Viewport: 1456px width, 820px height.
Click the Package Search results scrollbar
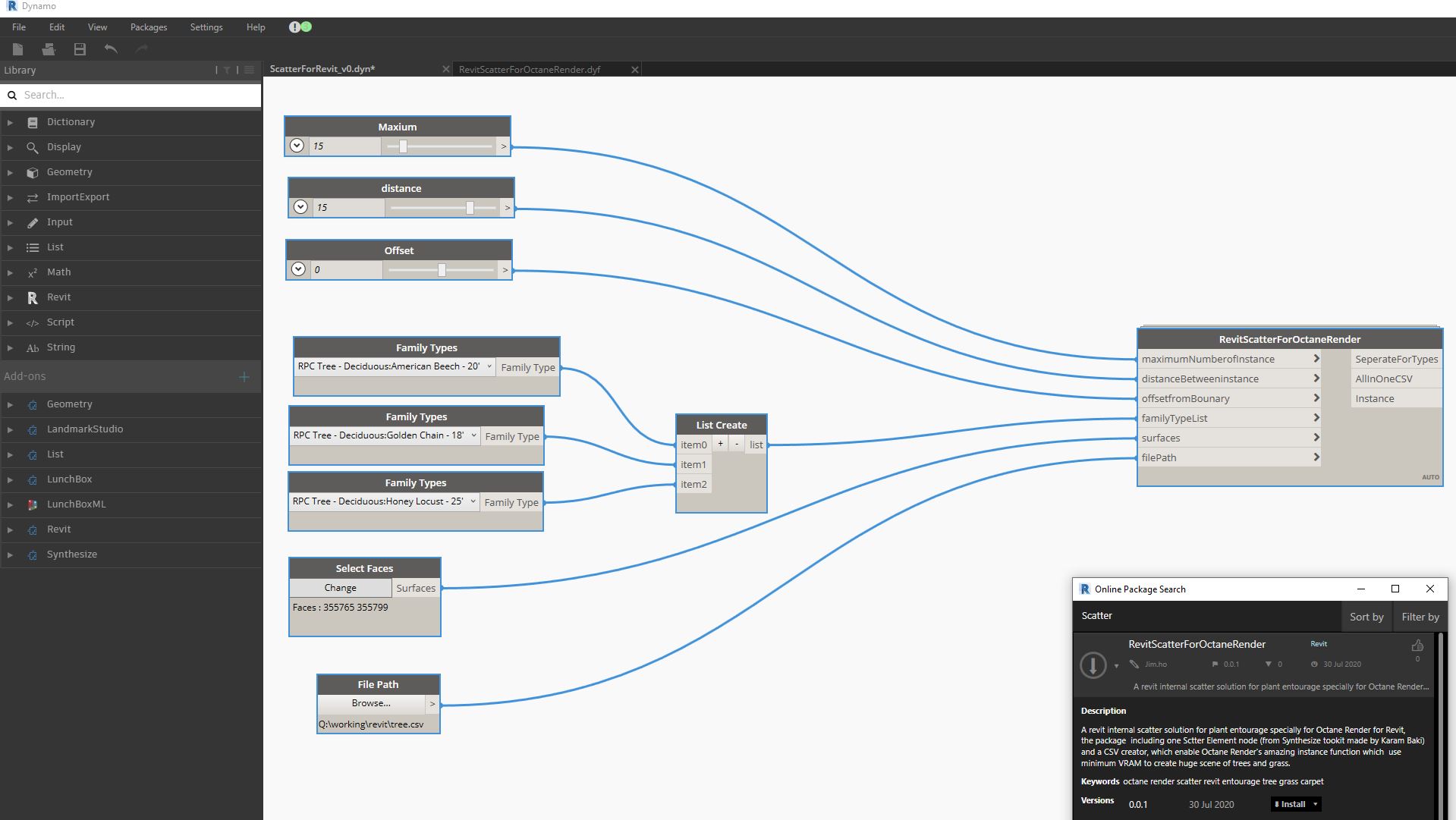point(1440,726)
